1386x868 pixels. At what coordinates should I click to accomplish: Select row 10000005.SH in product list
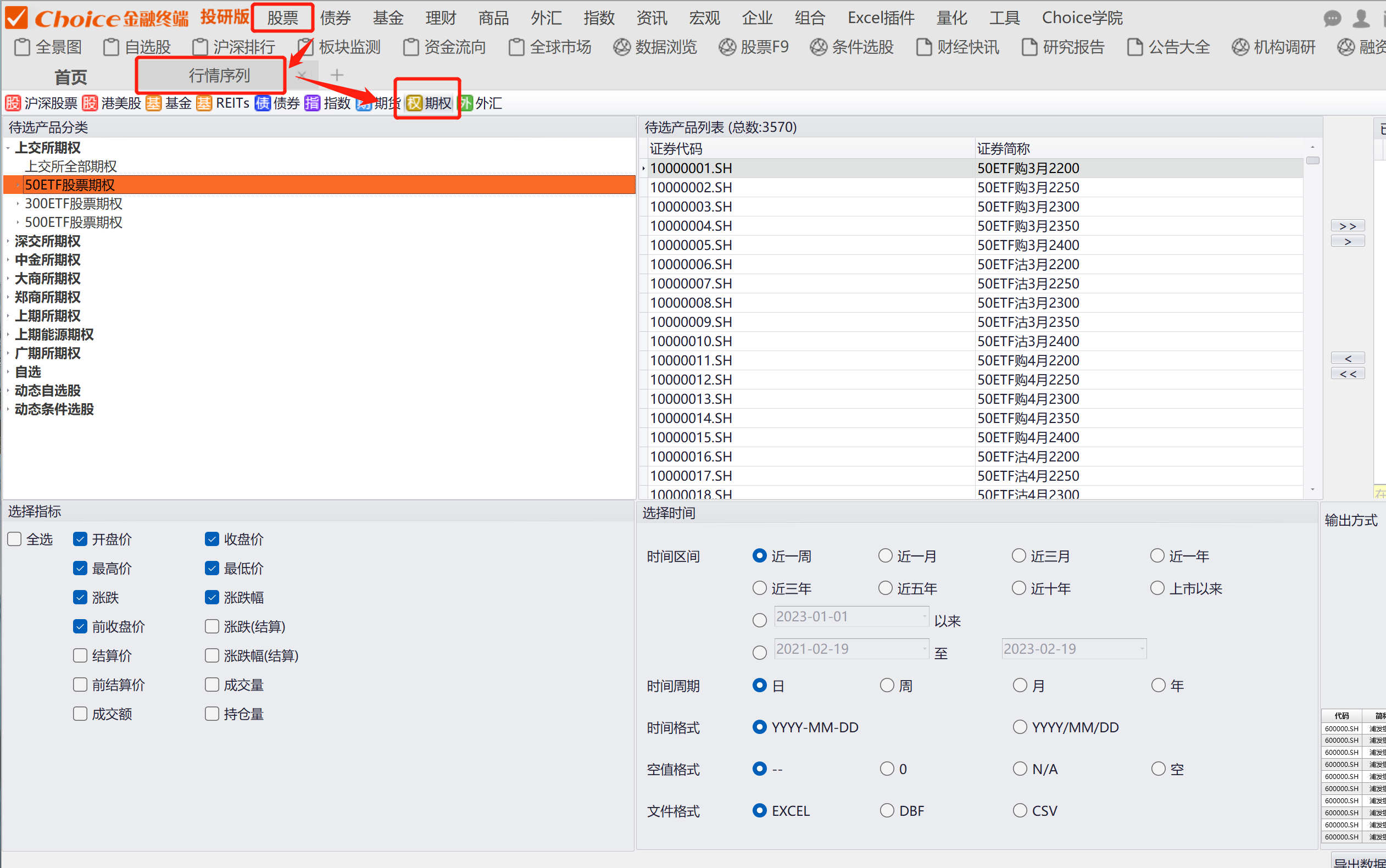click(x=971, y=245)
